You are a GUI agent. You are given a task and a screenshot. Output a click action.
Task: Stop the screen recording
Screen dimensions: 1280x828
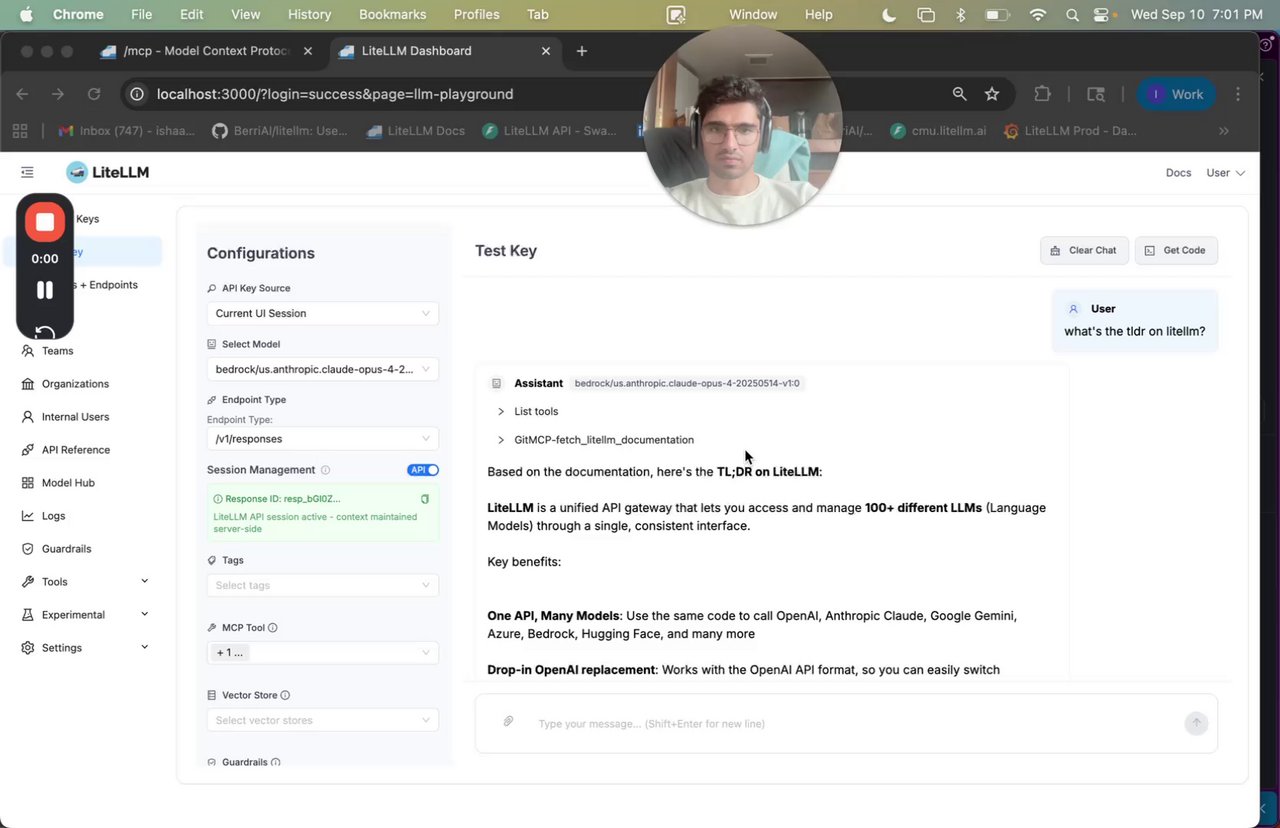coord(45,222)
